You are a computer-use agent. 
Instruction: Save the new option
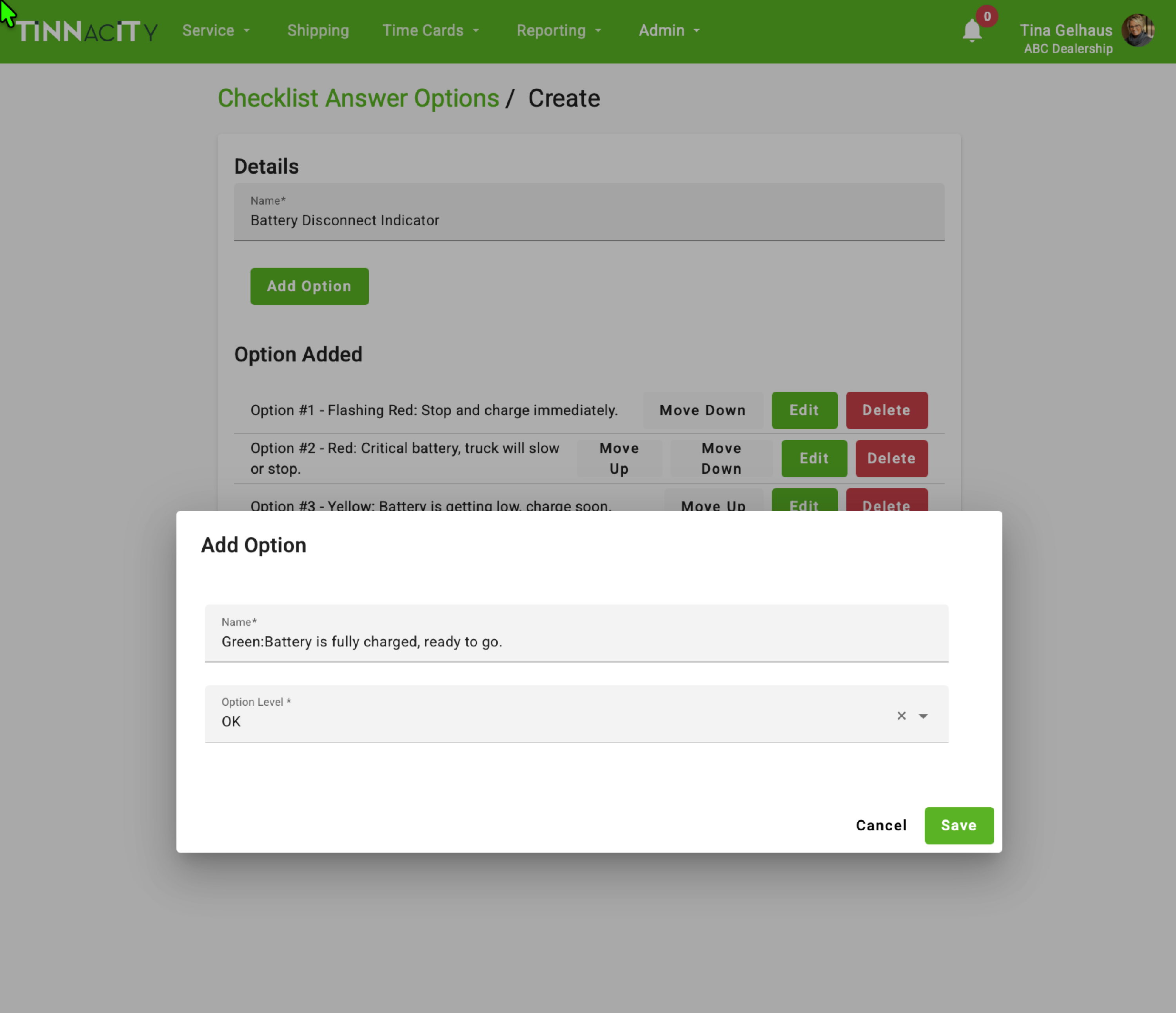click(958, 825)
